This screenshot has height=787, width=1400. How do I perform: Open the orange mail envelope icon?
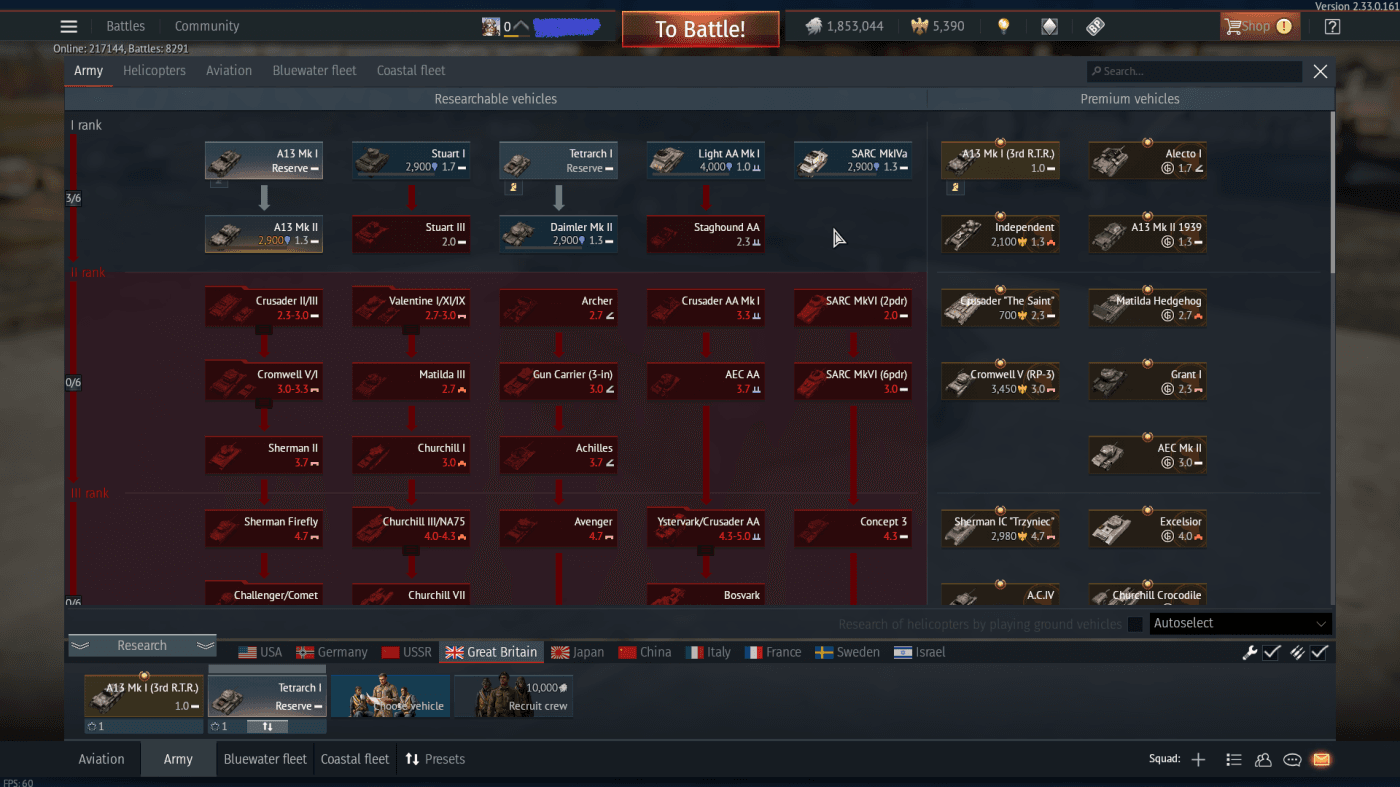[1321, 760]
